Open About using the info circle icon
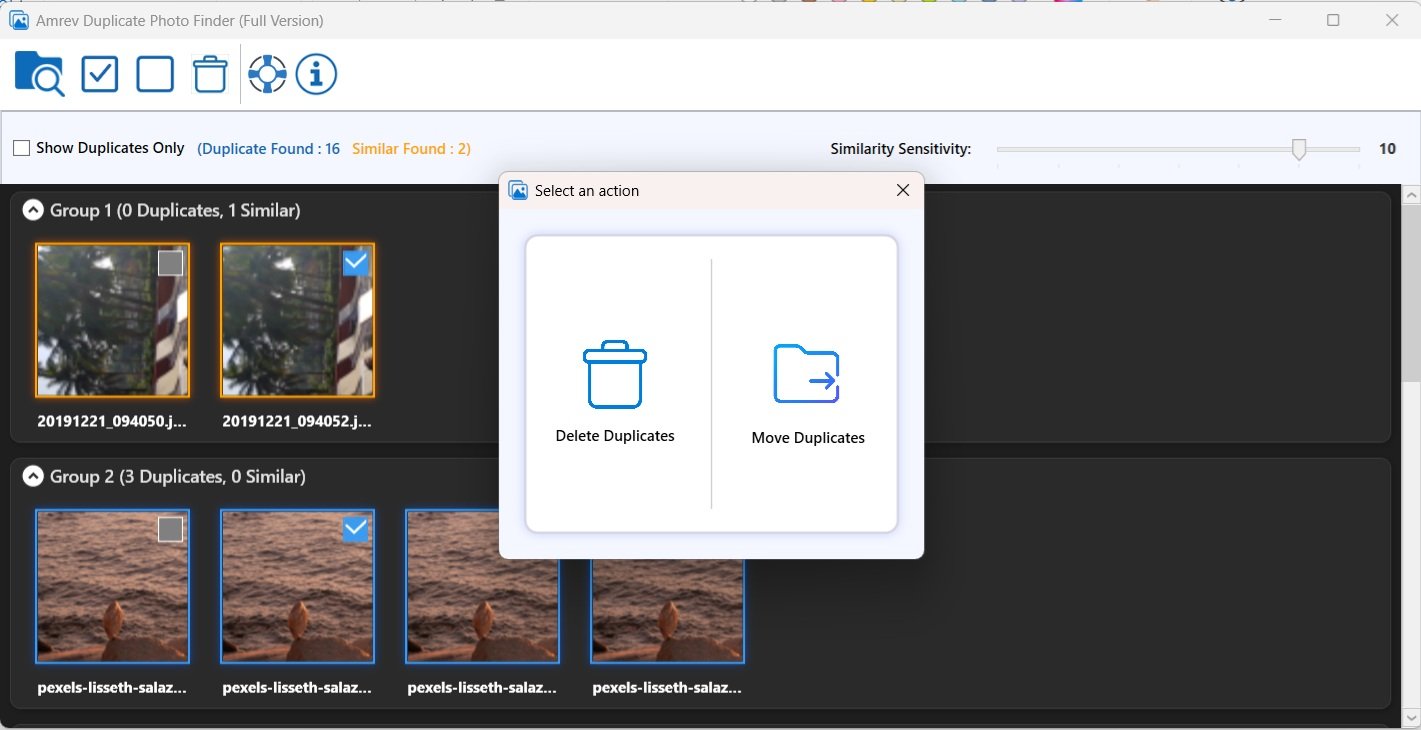The width and height of the screenshot is (1421, 730). pyautogui.click(x=316, y=73)
